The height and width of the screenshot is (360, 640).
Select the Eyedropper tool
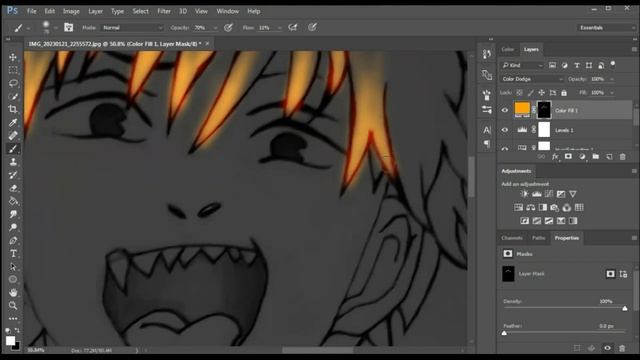click(x=13, y=122)
